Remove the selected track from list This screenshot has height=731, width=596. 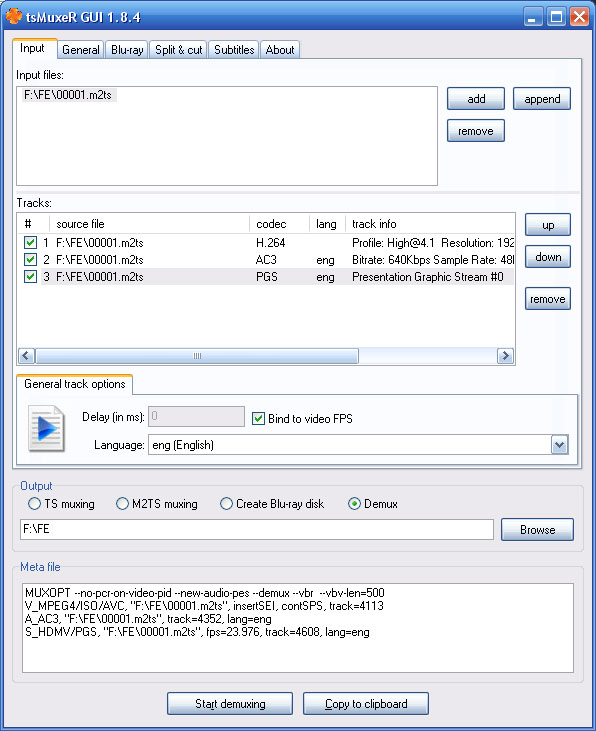point(548,299)
